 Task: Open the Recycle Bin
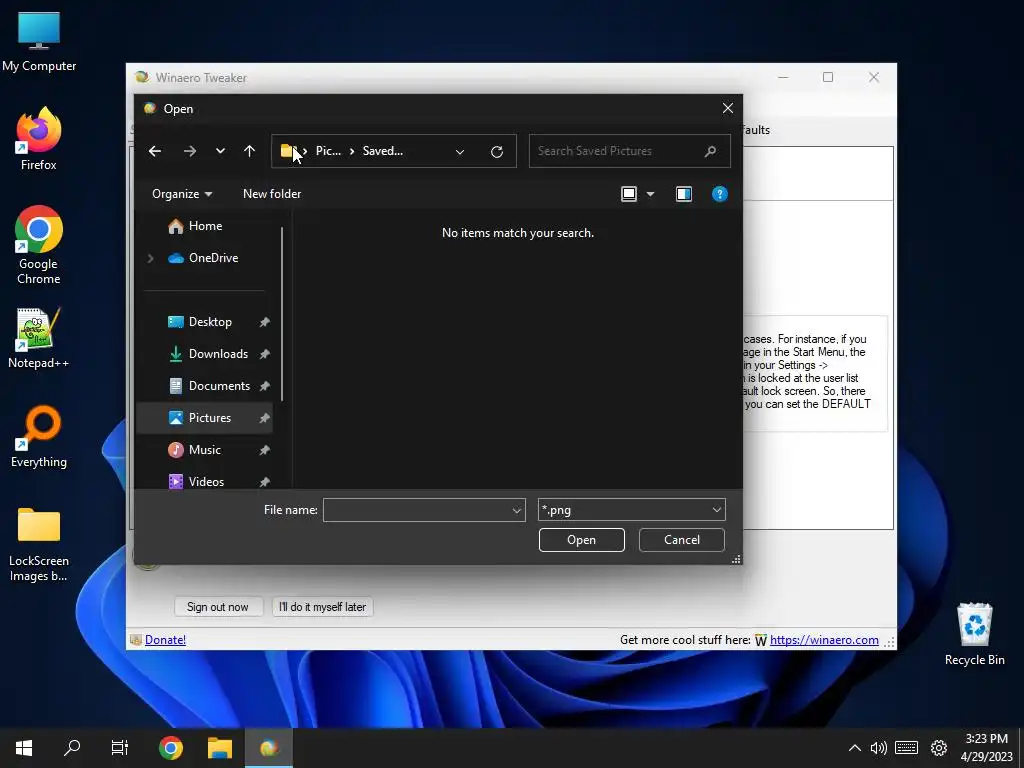pos(974,634)
